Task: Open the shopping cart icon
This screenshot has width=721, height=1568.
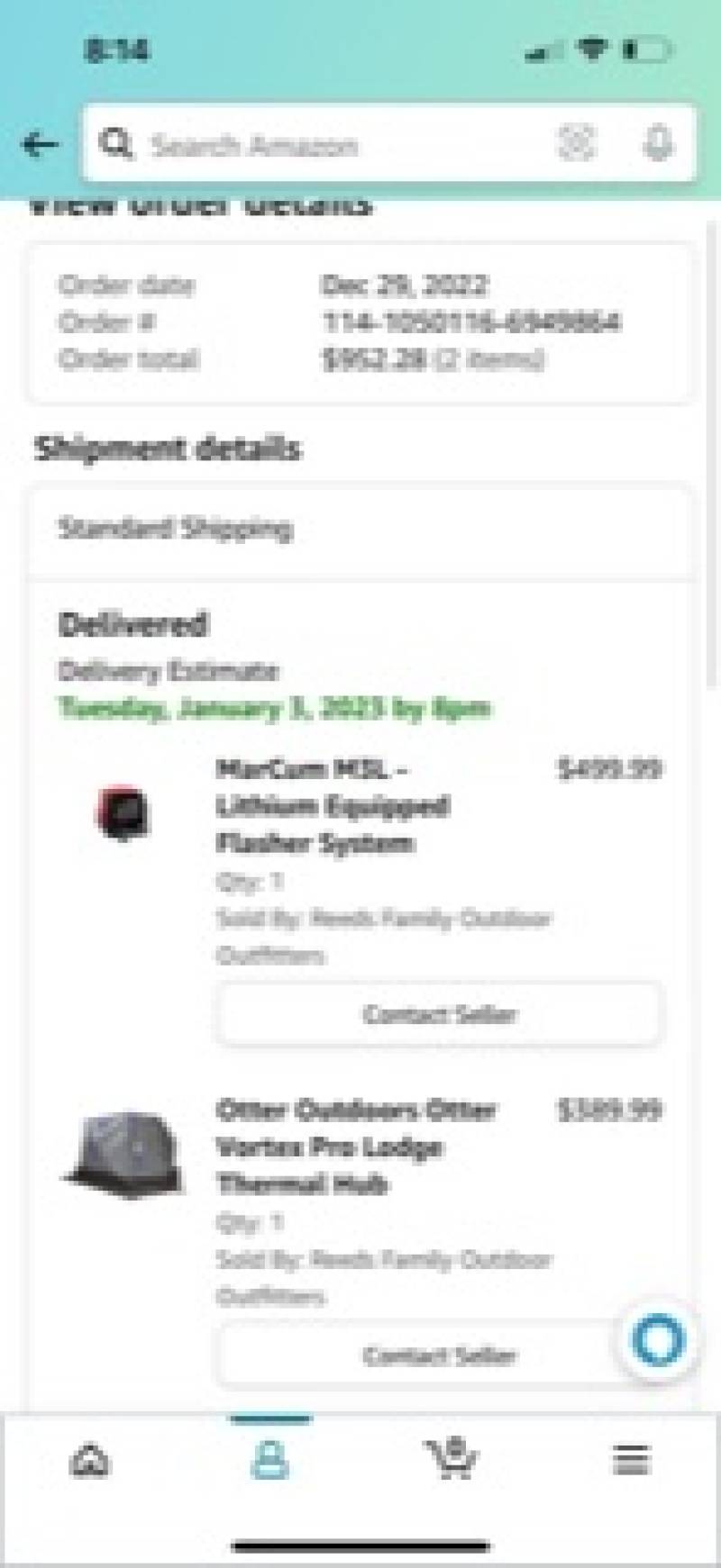Action: click(452, 1458)
